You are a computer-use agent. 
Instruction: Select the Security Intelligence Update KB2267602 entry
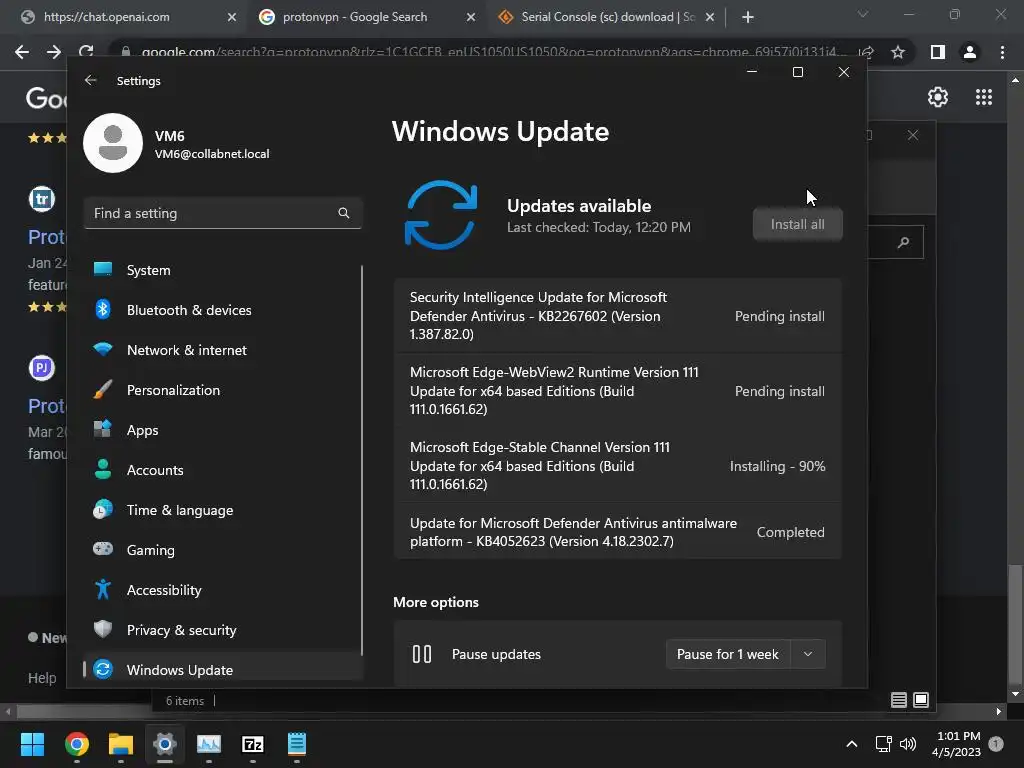pos(617,315)
